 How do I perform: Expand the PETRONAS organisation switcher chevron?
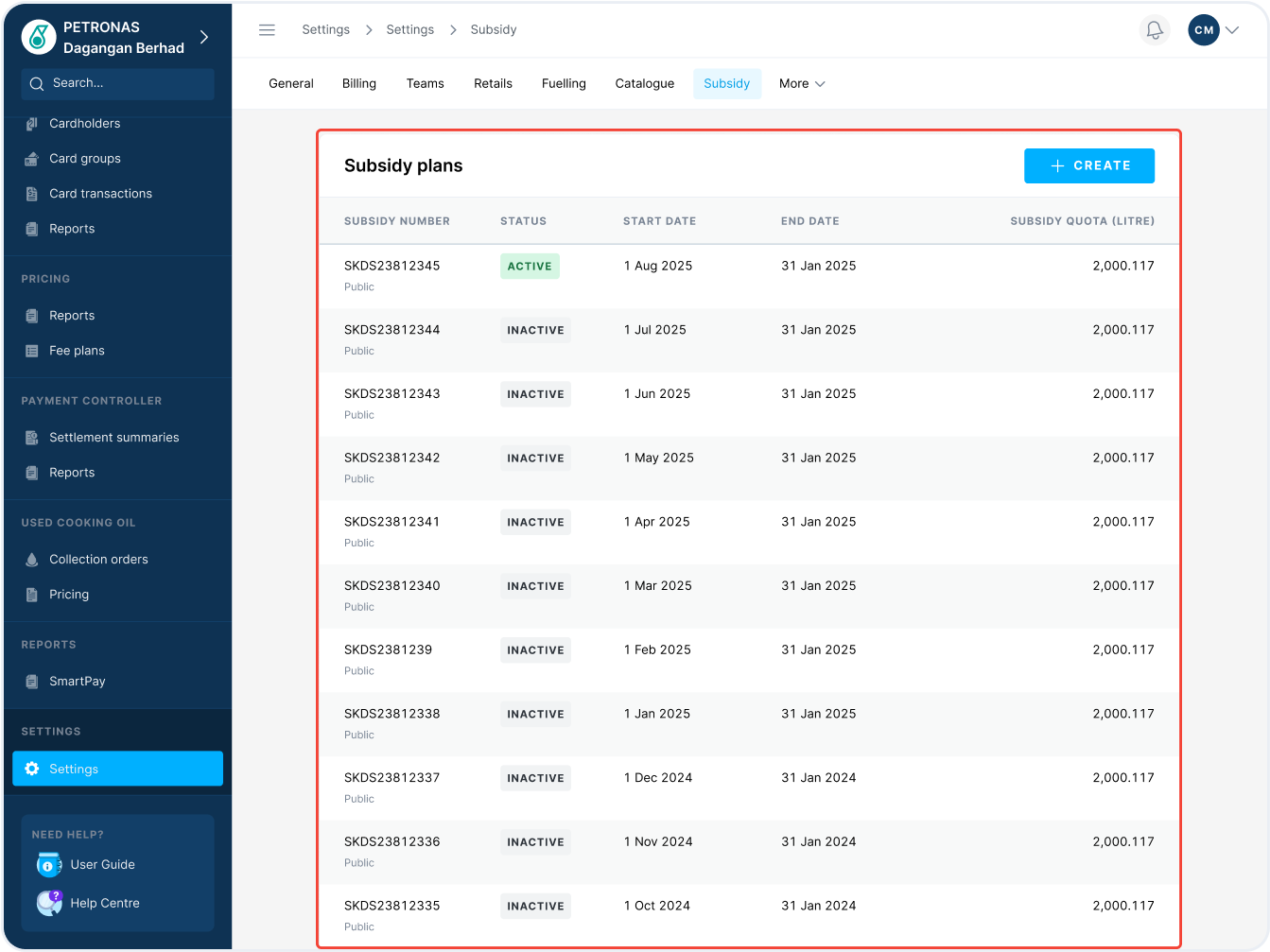coord(204,38)
